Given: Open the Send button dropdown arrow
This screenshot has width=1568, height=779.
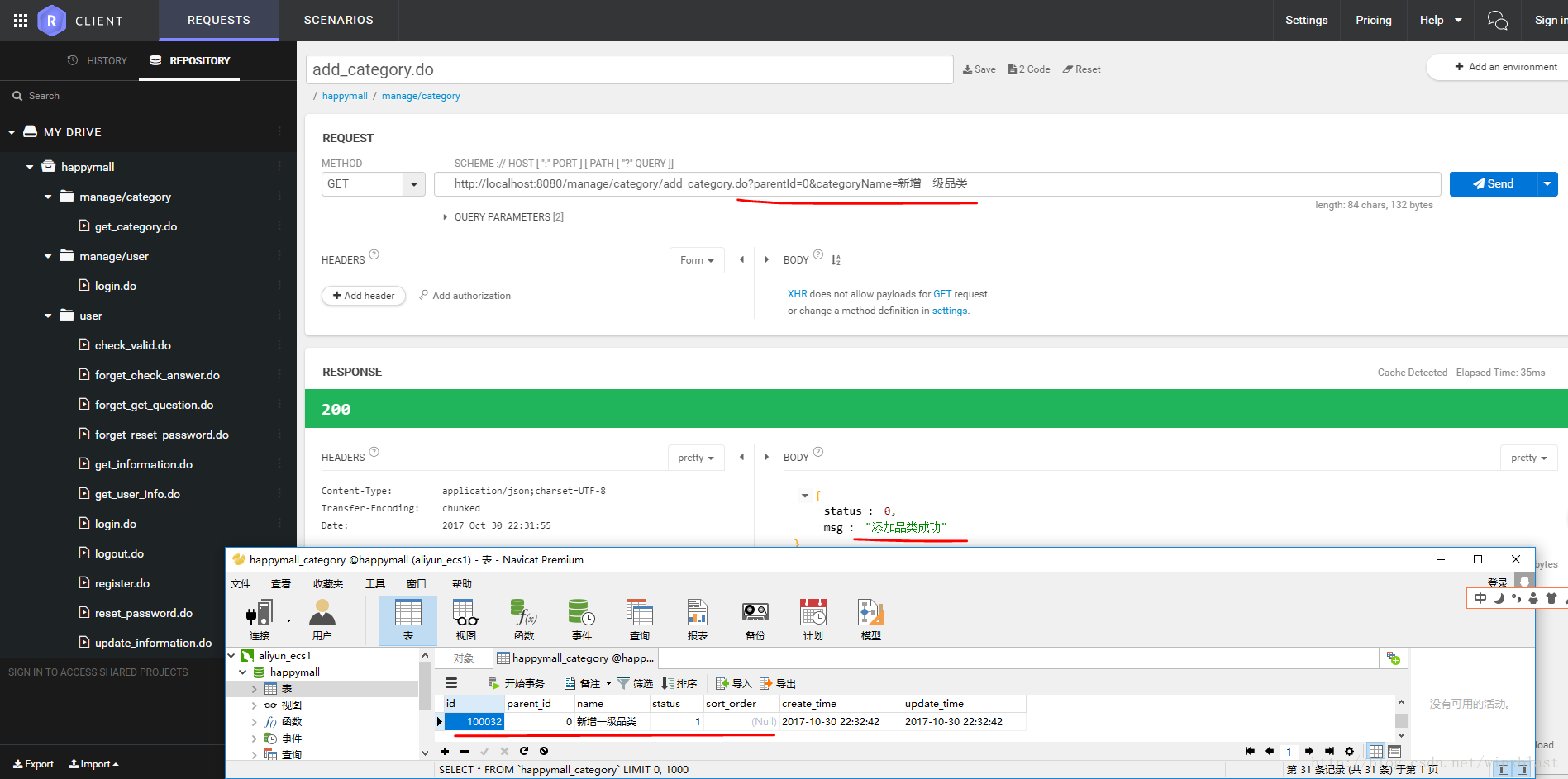Looking at the screenshot, I should point(1547,183).
